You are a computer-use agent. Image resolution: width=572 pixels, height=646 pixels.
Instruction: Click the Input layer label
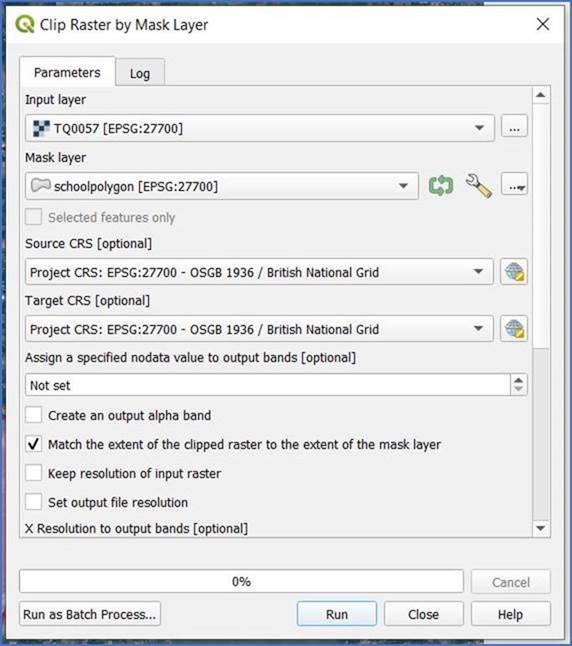[x=55, y=100]
